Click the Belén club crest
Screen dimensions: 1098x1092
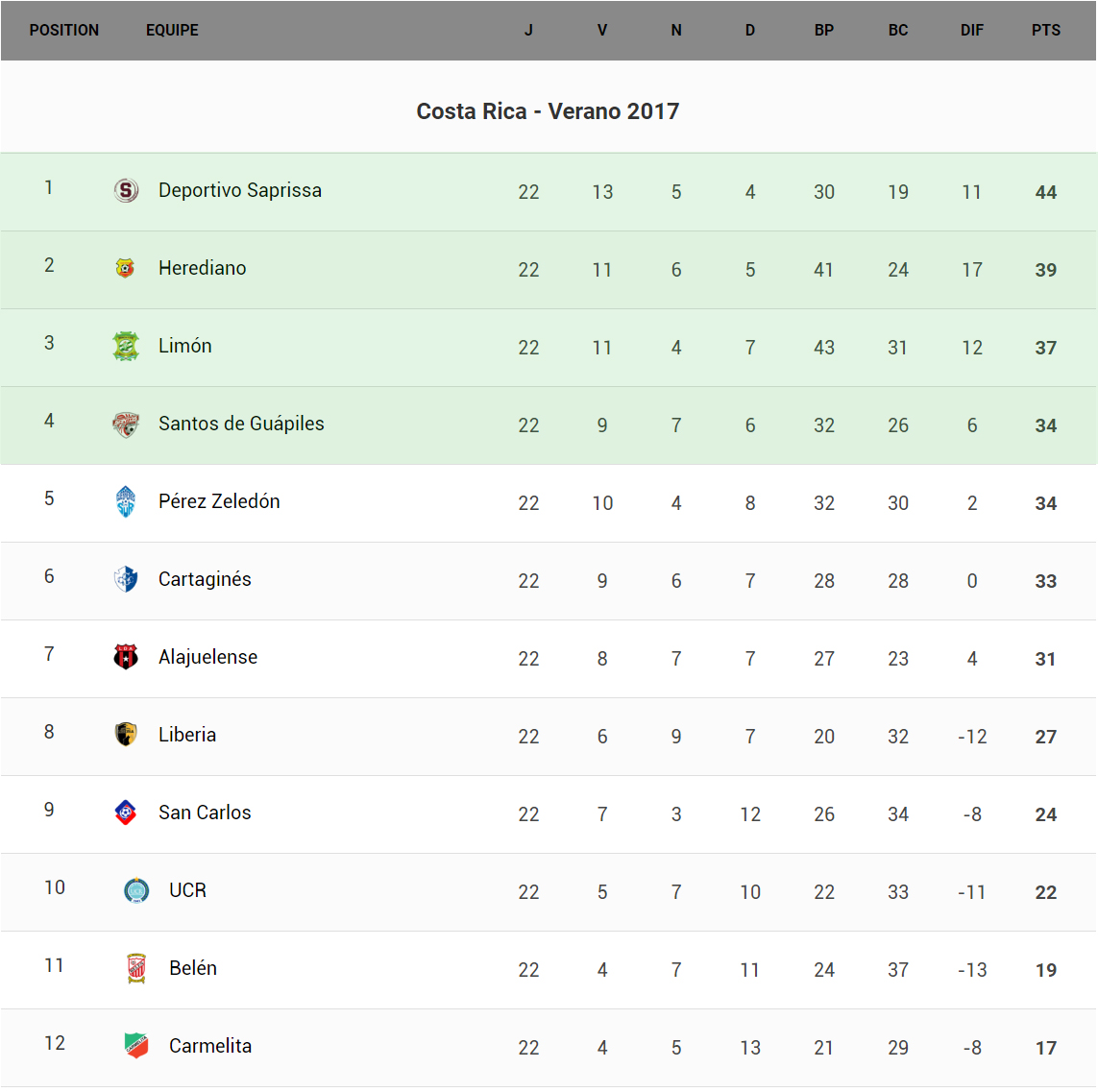pyautogui.click(x=136, y=968)
